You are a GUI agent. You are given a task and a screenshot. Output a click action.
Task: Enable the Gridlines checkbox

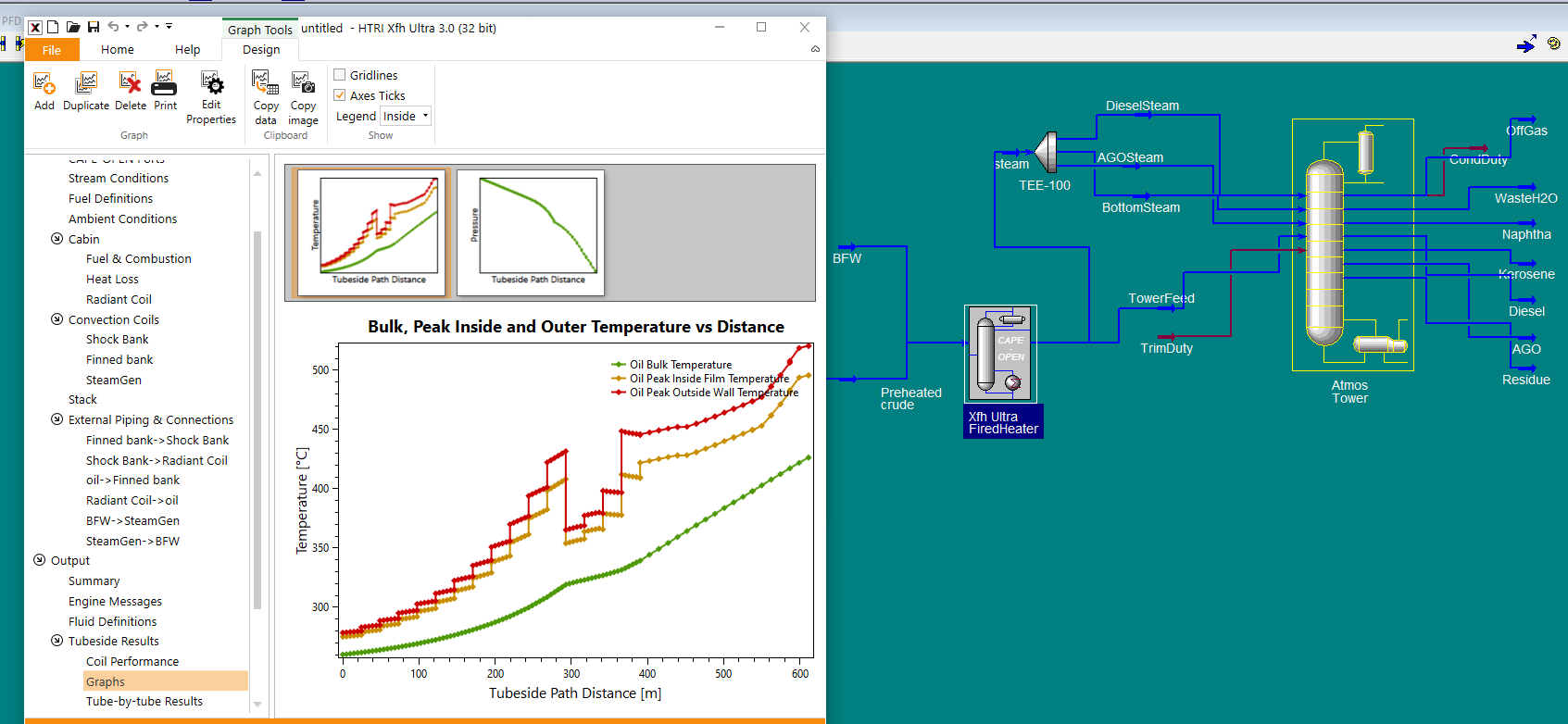[340, 75]
